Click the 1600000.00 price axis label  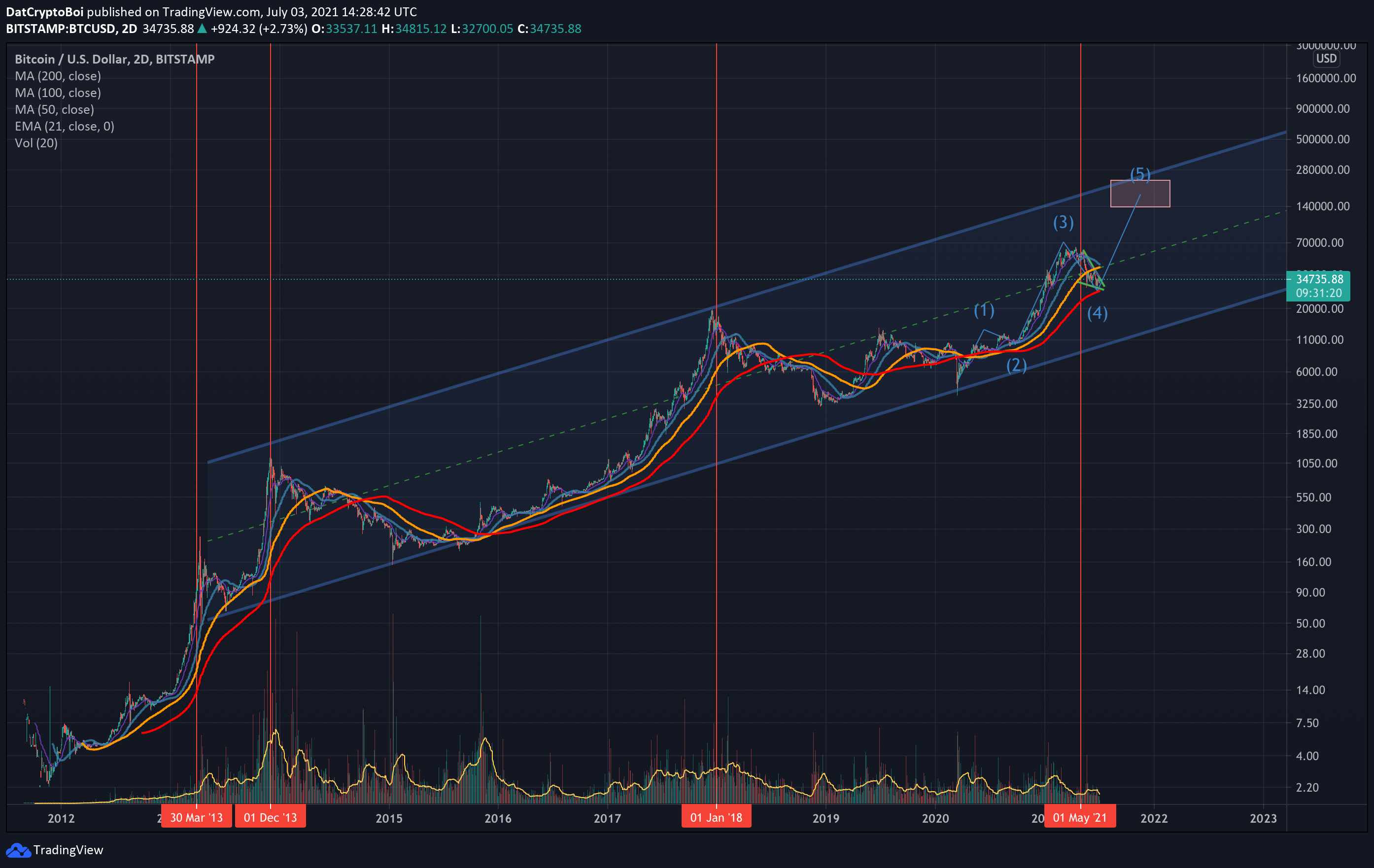pos(1326,78)
